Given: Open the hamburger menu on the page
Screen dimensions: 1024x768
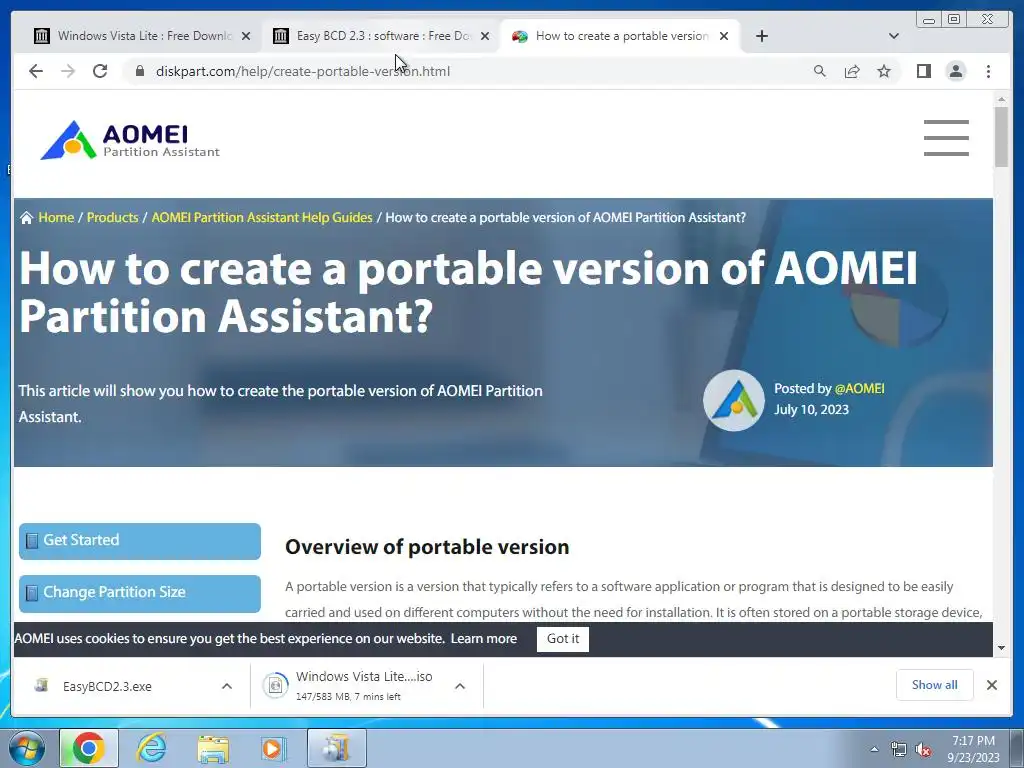Looking at the screenshot, I should [946, 138].
